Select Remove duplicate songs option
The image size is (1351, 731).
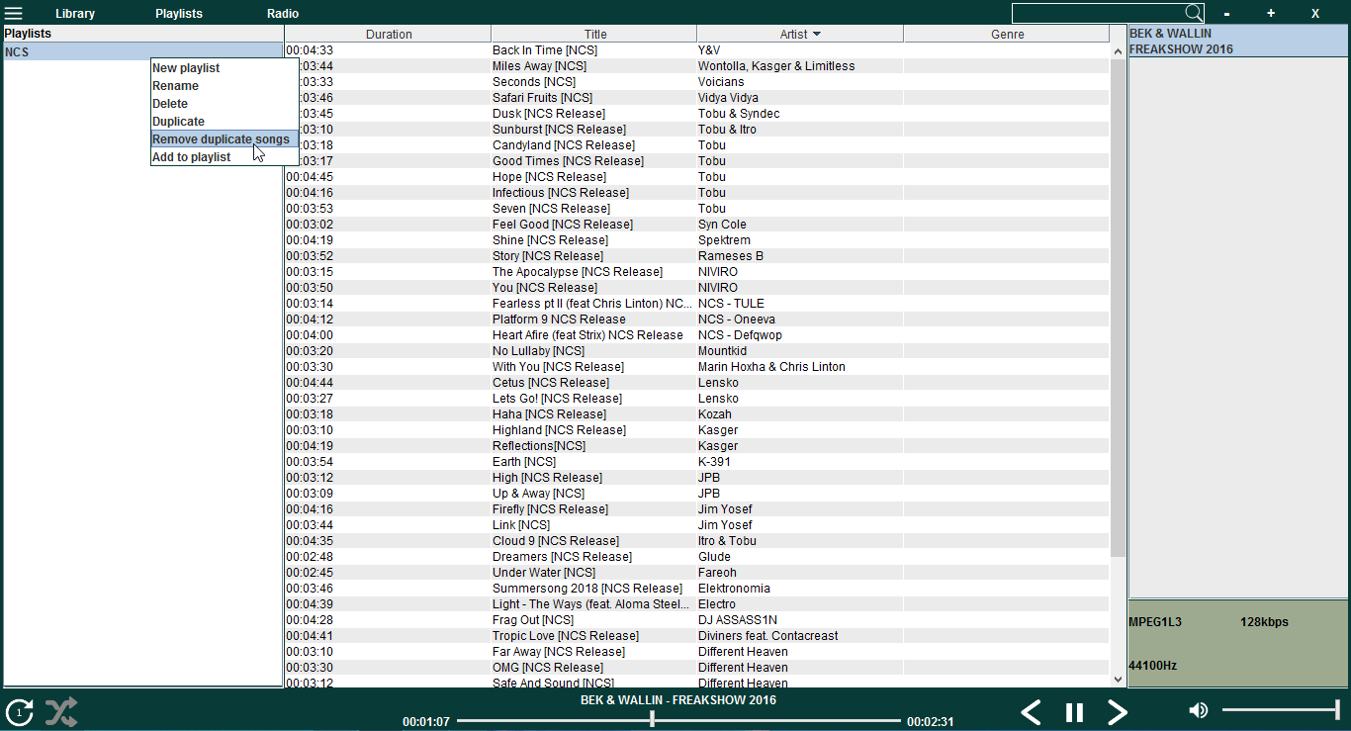point(224,140)
